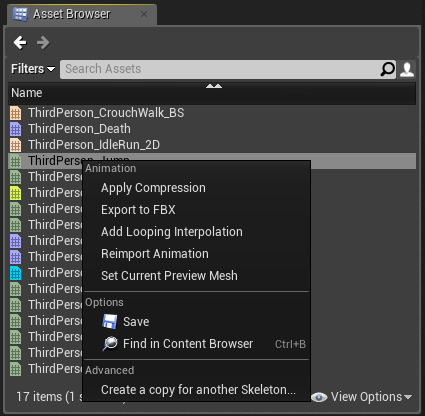
Task: Choose Apply Compression
Action: 197,188
